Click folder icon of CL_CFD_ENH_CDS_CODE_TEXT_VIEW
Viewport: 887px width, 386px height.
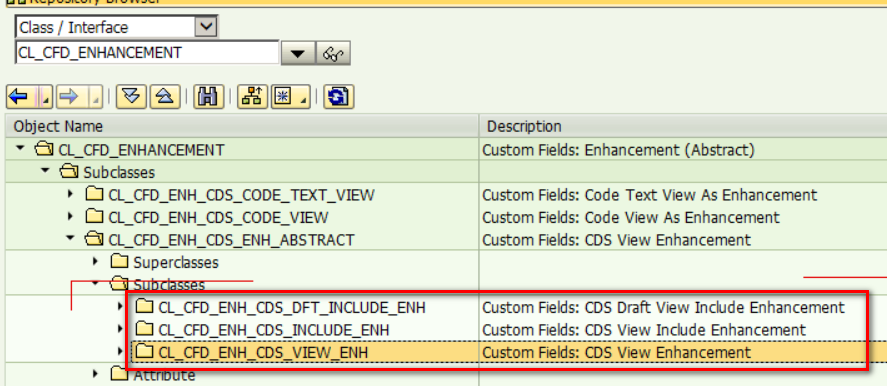coord(95,194)
